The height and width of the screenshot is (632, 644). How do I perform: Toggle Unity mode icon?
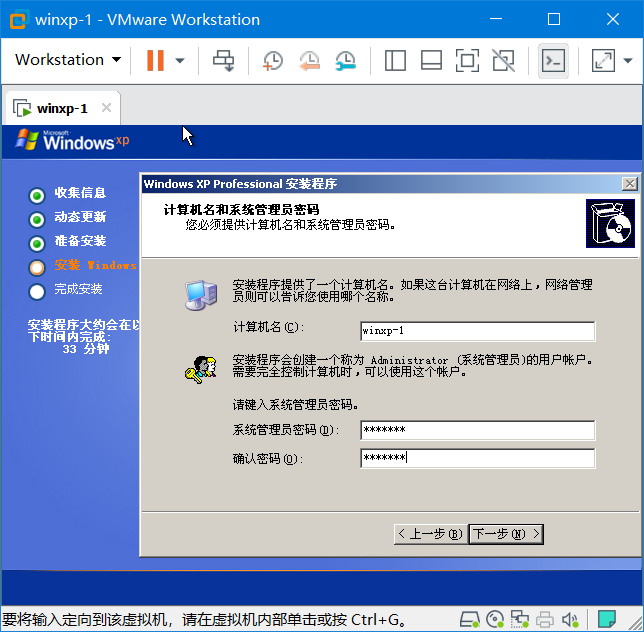click(x=504, y=61)
